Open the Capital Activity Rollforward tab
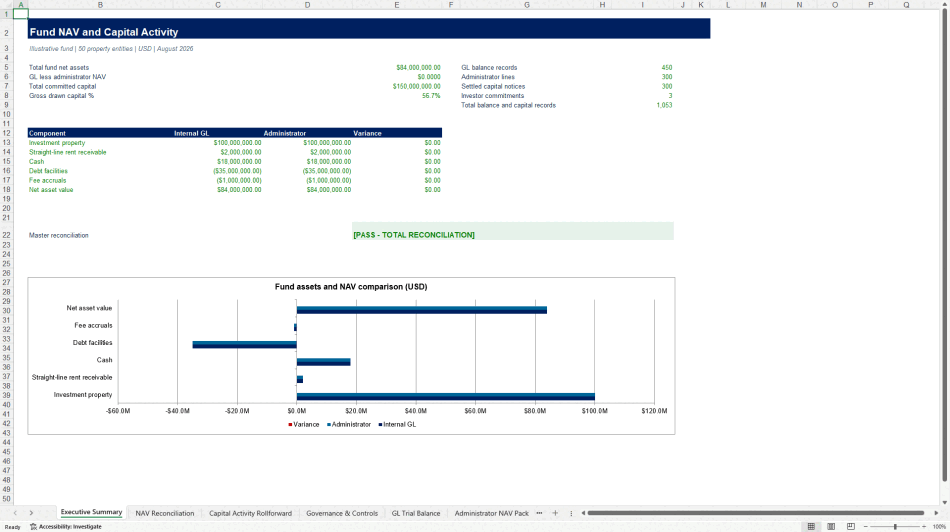The width and height of the screenshot is (950, 532). (250, 513)
